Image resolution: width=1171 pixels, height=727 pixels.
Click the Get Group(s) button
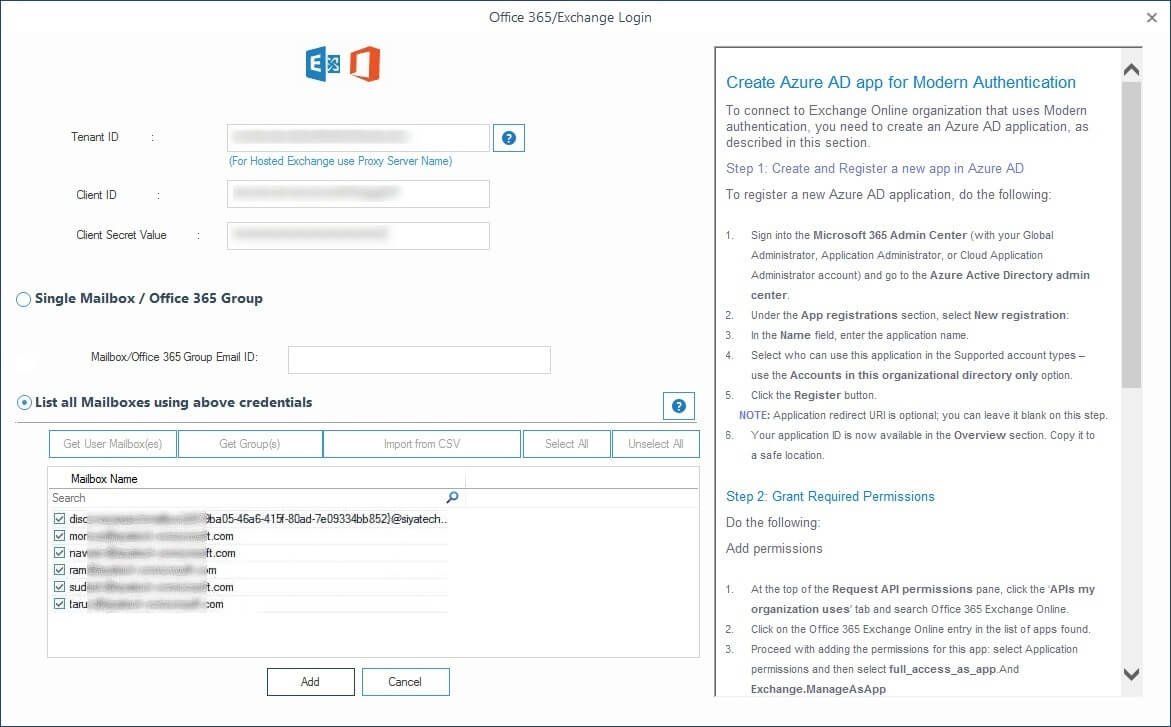[x=250, y=444]
